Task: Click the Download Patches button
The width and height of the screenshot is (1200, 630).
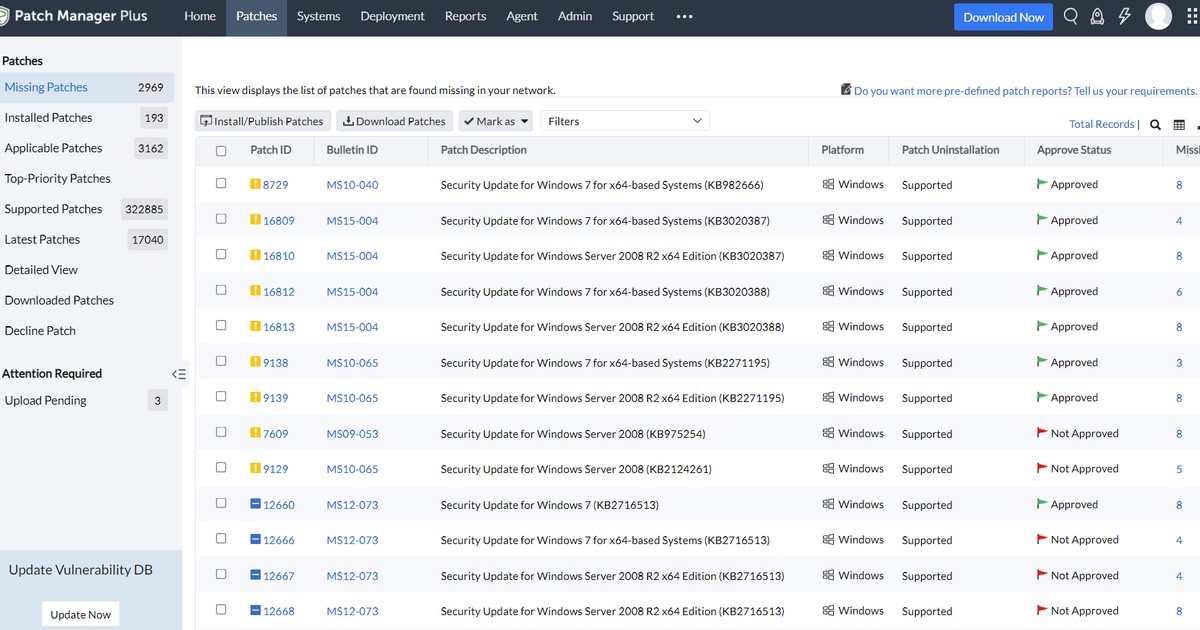Action: coord(394,121)
